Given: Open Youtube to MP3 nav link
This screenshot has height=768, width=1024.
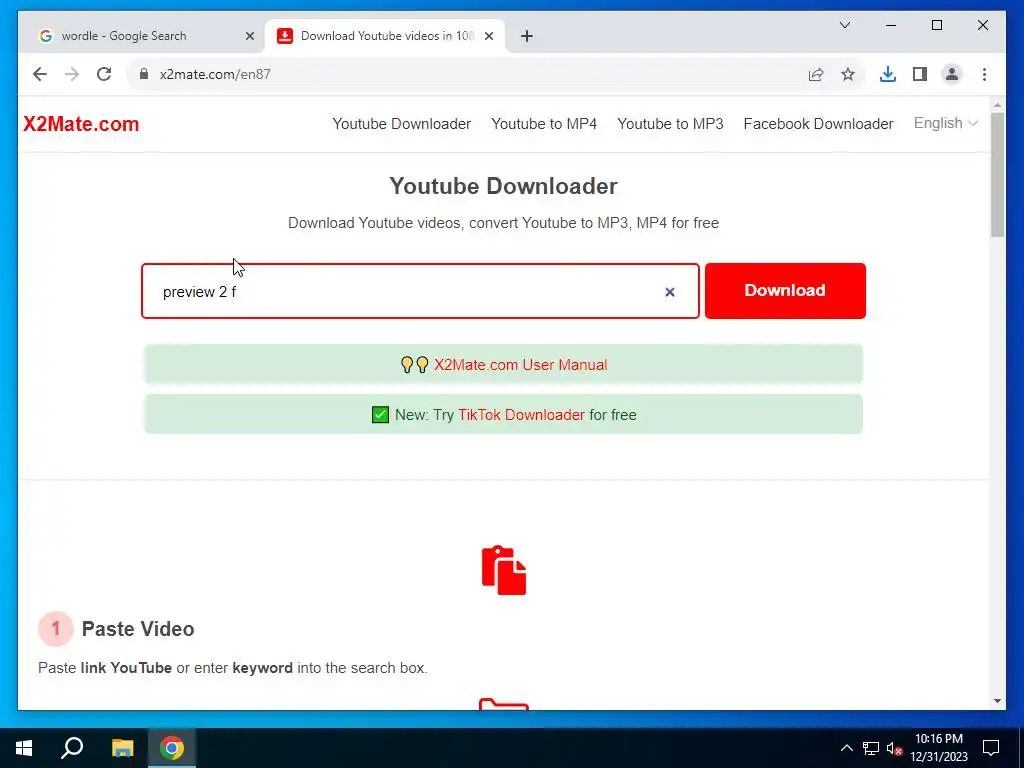Looking at the screenshot, I should [670, 124].
